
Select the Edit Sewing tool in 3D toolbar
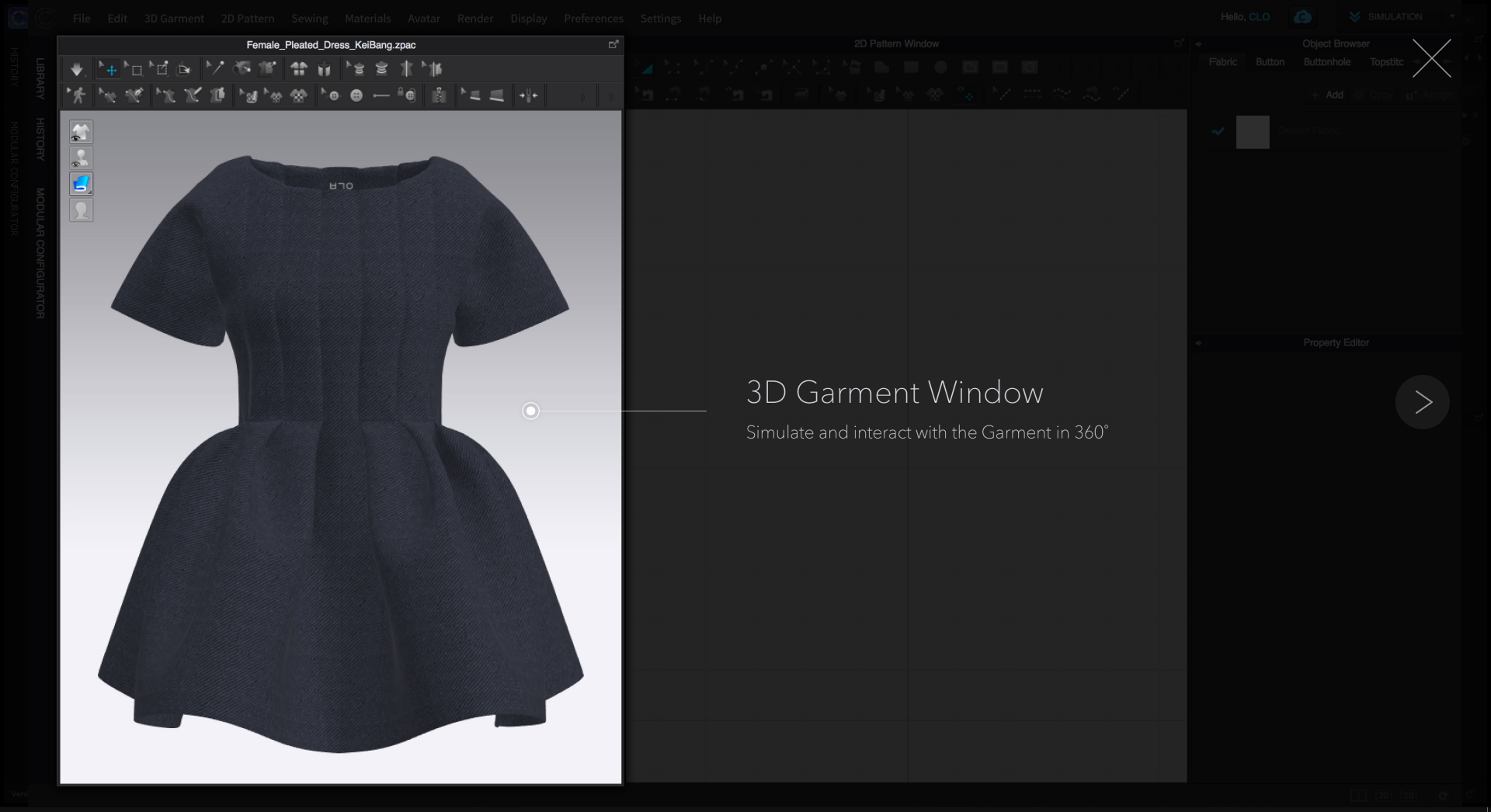(107, 95)
